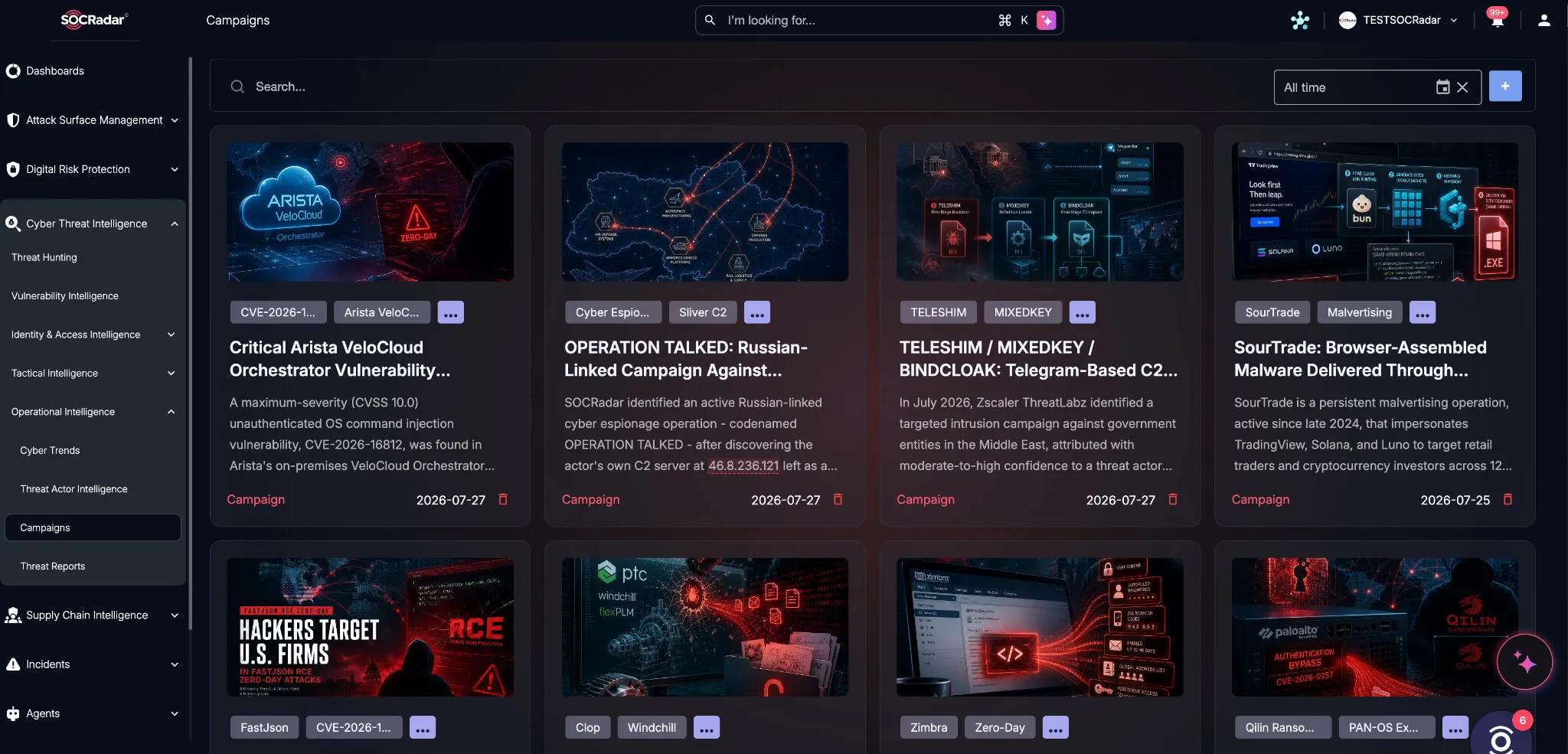1568x754 pixels.
Task: Click the Zimbra tag
Action: [929, 727]
